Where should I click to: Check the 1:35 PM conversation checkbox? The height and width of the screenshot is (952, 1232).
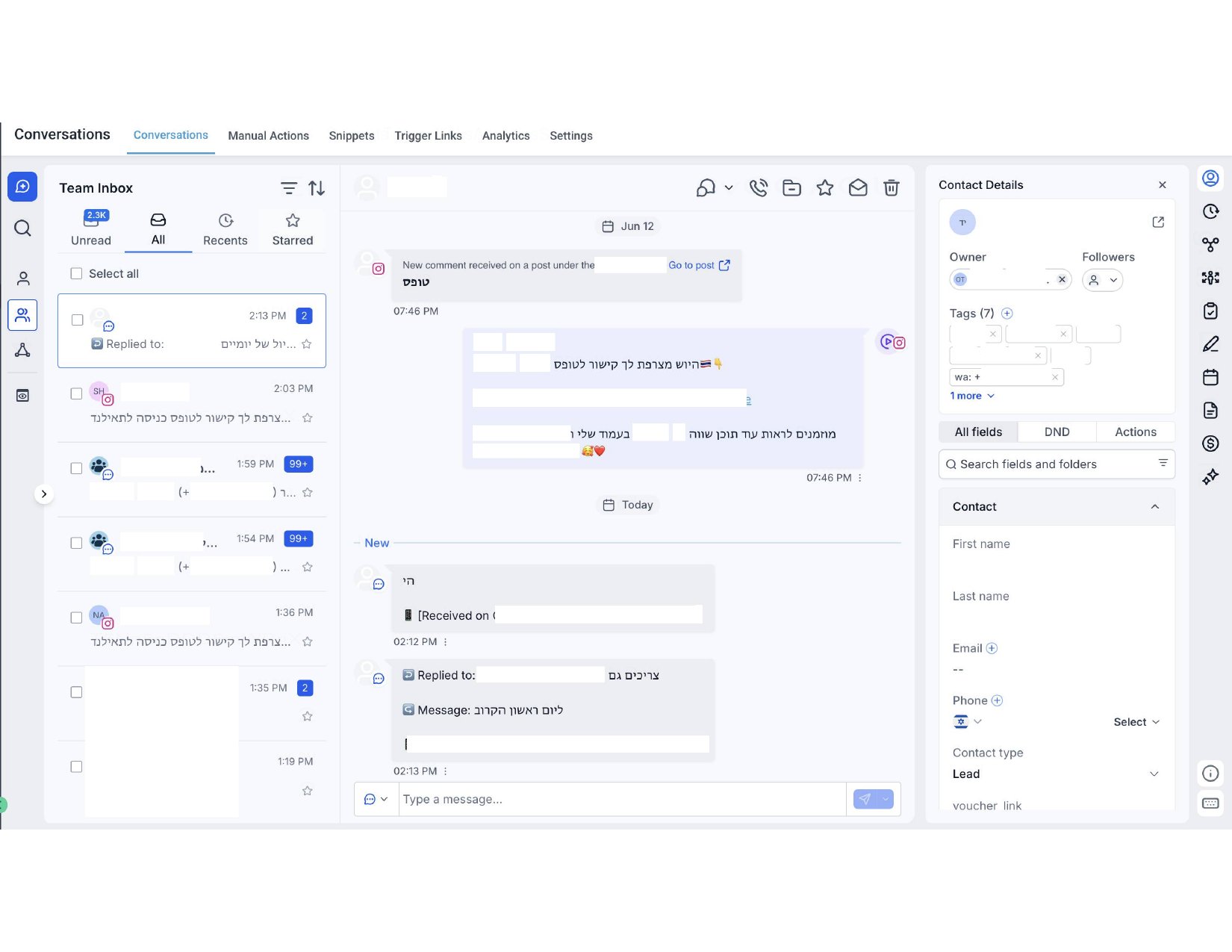click(x=76, y=692)
